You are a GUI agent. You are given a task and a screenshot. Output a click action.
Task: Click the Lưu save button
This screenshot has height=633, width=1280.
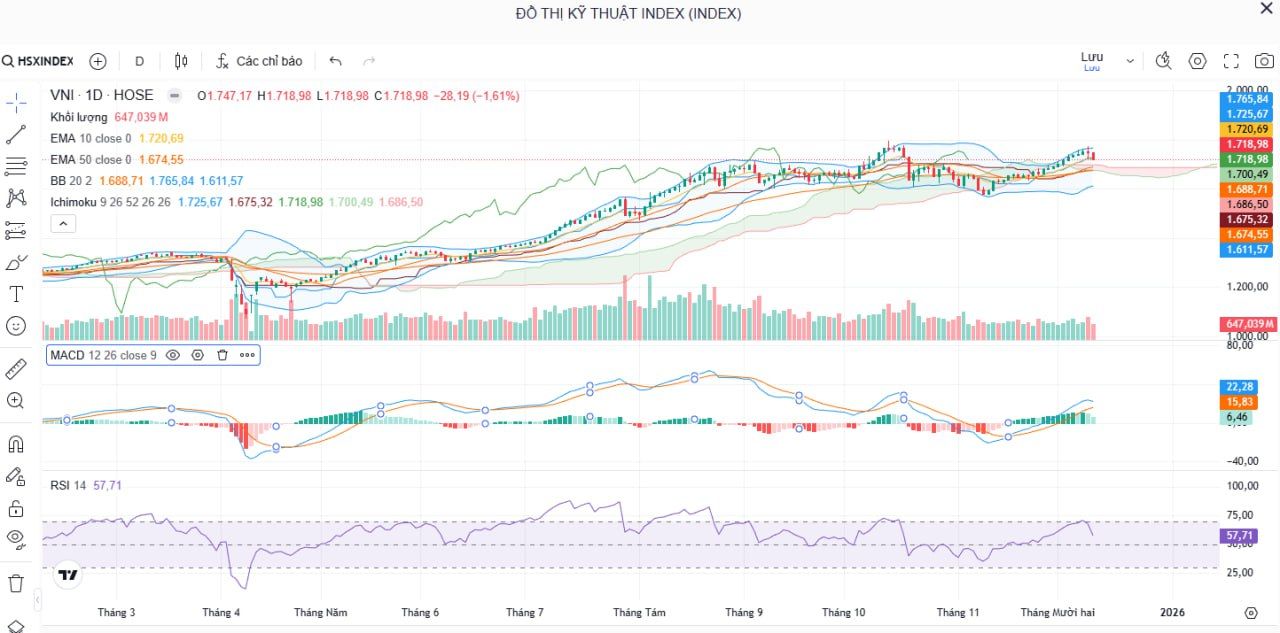(1091, 61)
